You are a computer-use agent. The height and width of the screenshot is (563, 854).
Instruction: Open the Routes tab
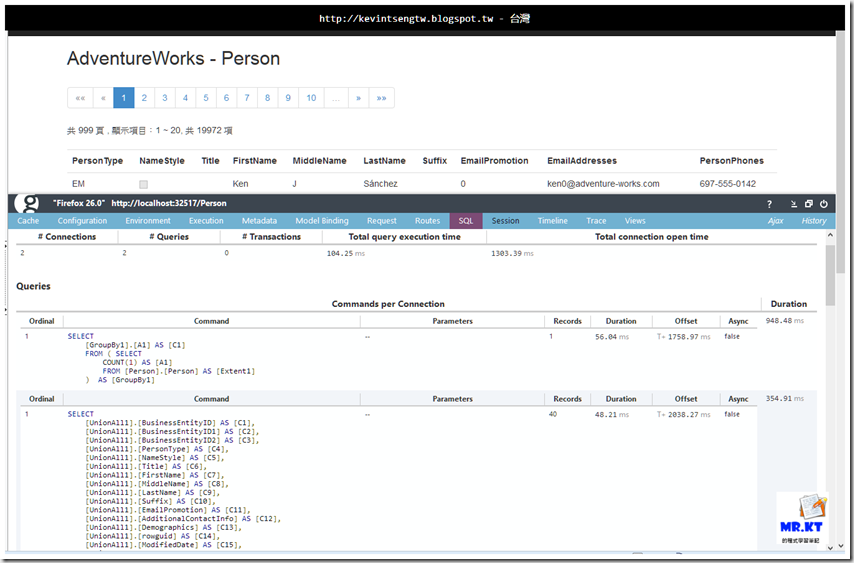pos(427,221)
